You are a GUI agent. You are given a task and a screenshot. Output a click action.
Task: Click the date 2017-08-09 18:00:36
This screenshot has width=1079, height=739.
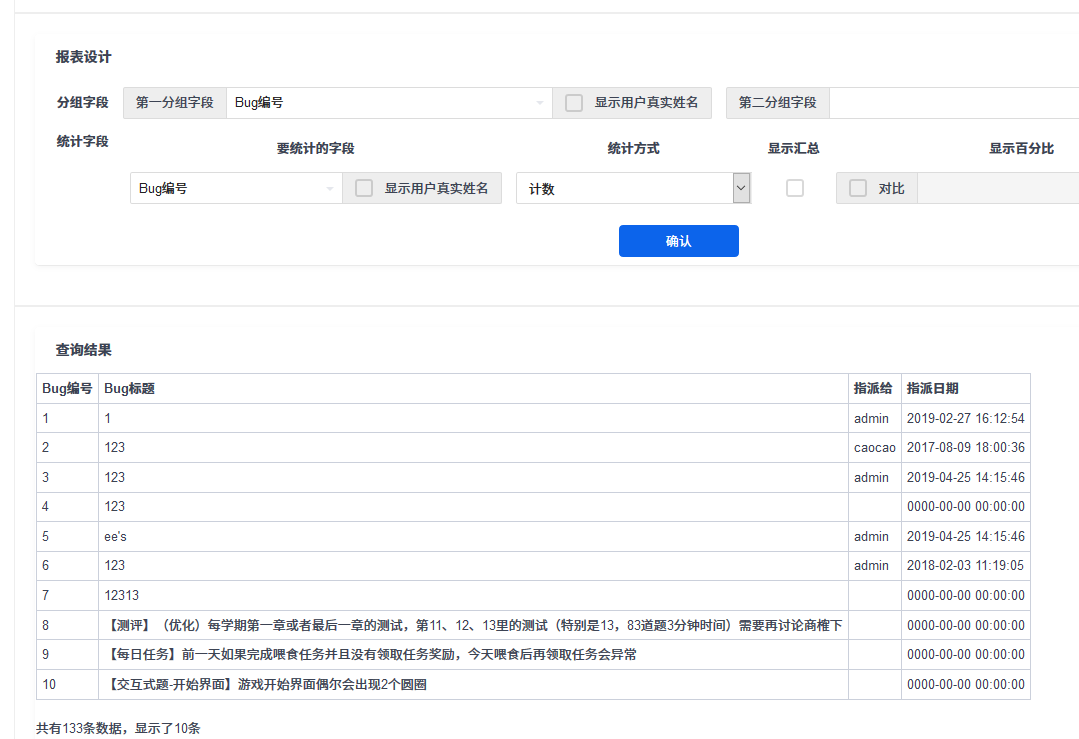tap(965, 448)
